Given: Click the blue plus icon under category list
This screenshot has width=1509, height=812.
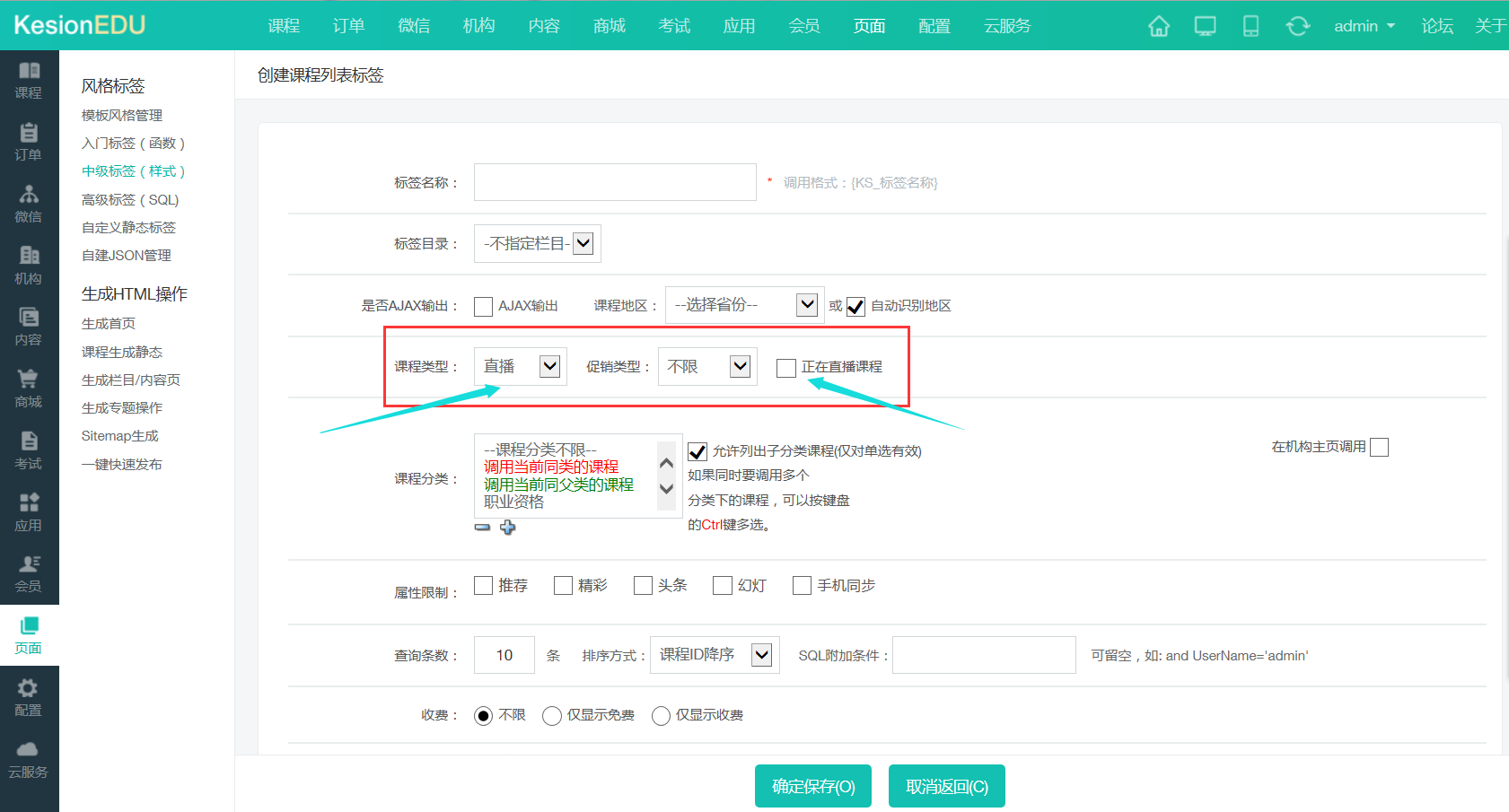Looking at the screenshot, I should [508, 528].
